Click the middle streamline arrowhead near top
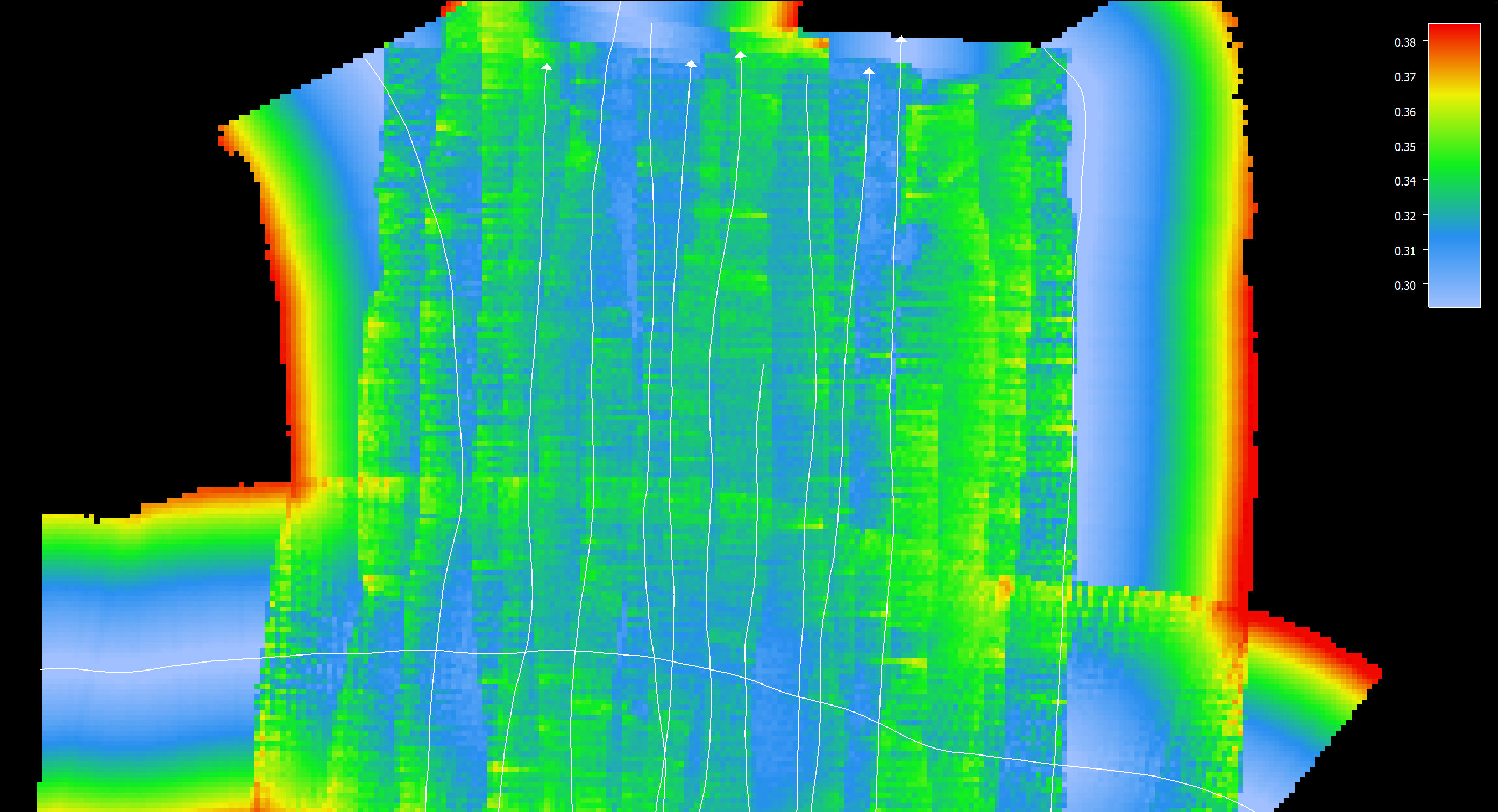This screenshot has height=812, width=1498. pos(740,55)
